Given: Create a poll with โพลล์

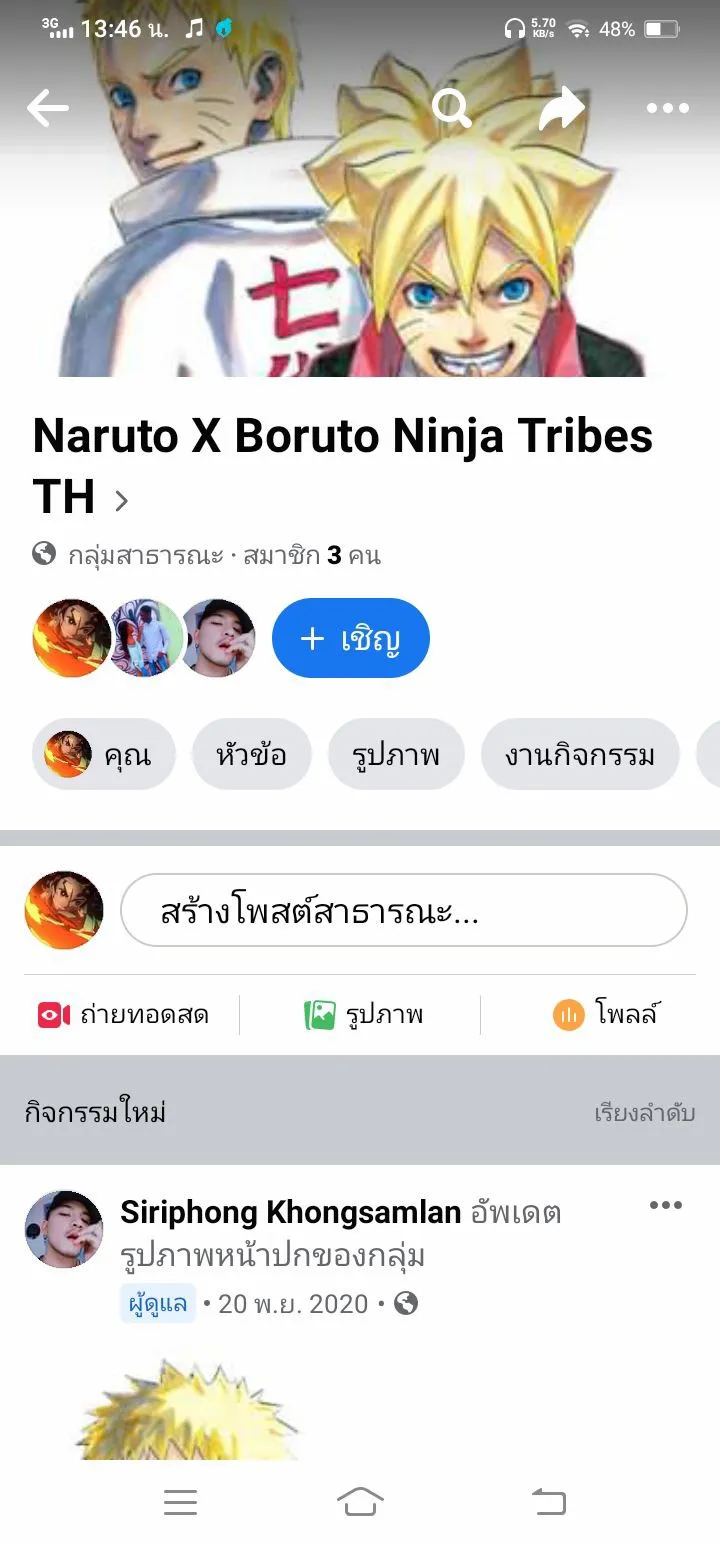Looking at the screenshot, I should (x=608, y=1015).
